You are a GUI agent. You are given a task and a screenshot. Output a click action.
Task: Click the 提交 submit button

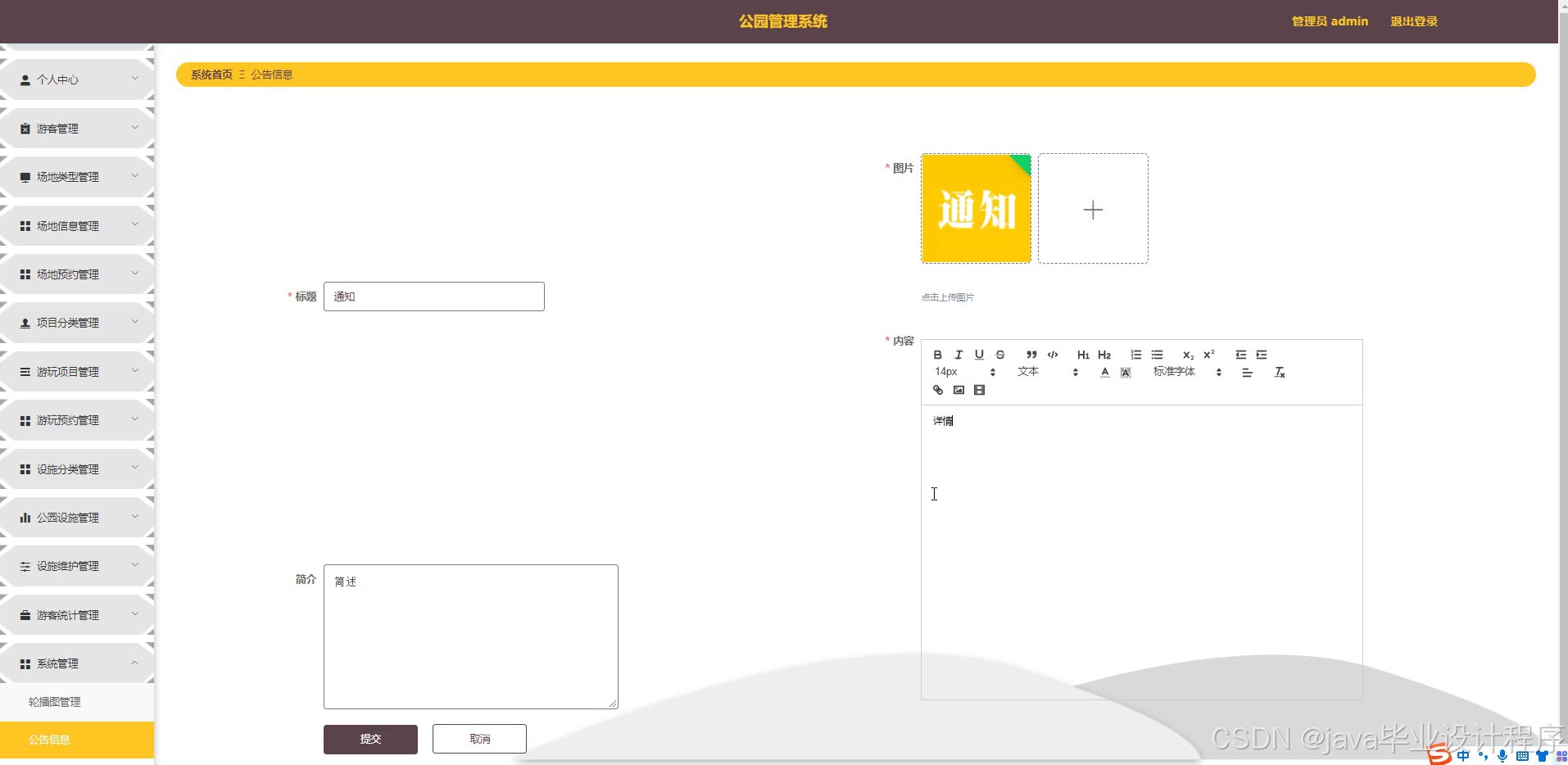[370, 739]
